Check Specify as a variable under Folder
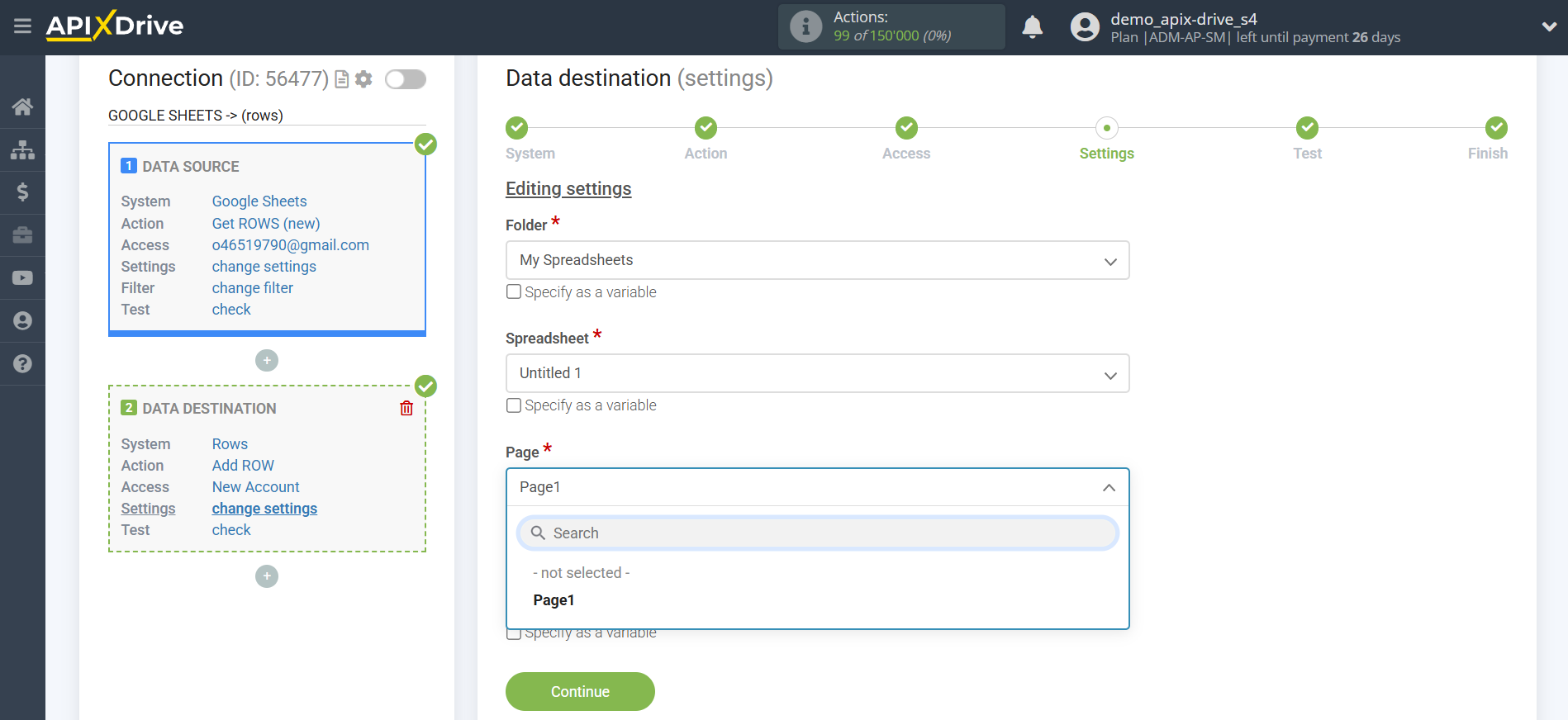1568x720 pixels. (514, 291)
